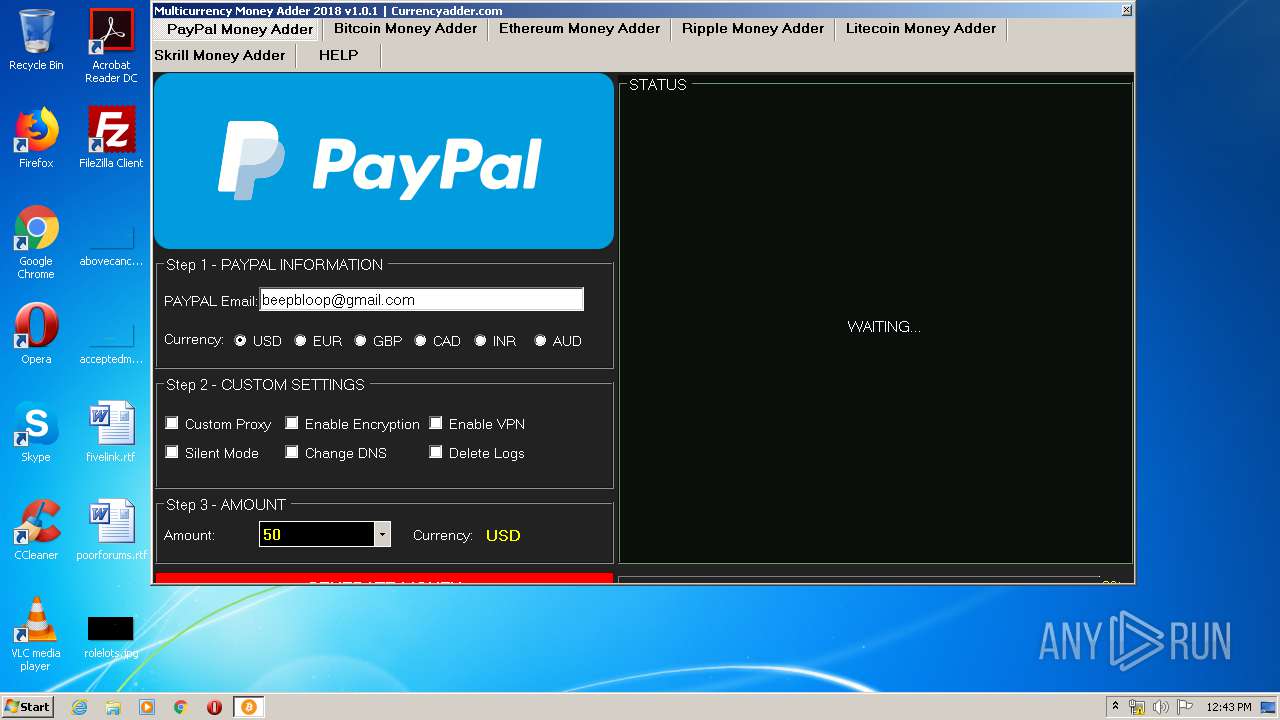Click the progress bar below the status panel

coord(859,580)
